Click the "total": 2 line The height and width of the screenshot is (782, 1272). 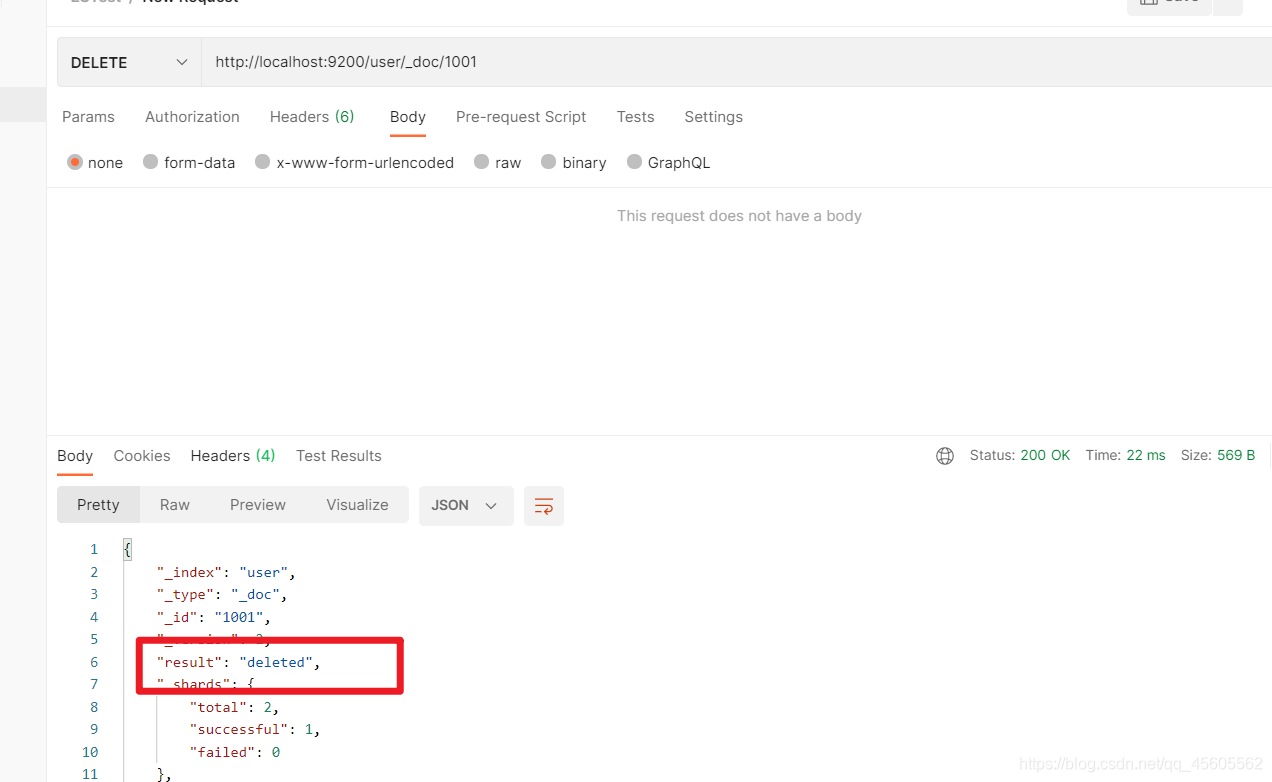[x=235, y=708]
